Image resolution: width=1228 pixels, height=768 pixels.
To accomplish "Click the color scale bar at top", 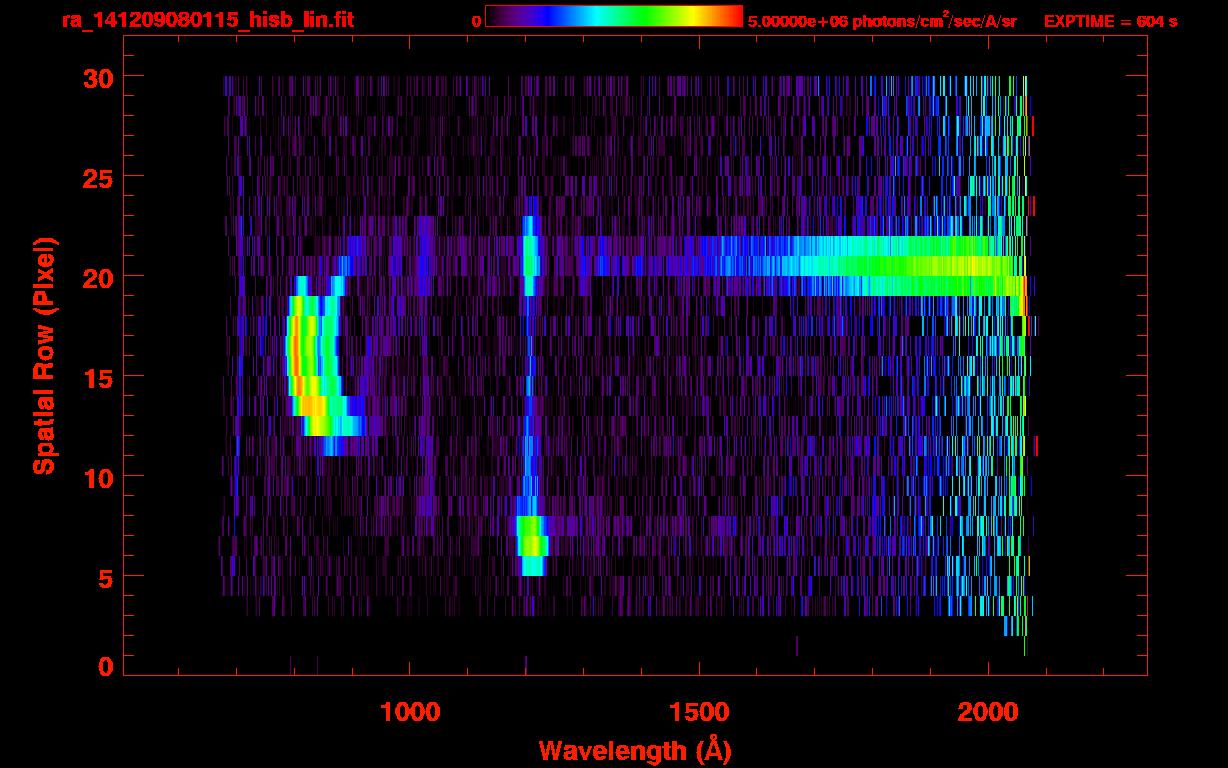I will click(x=614, y=16).
